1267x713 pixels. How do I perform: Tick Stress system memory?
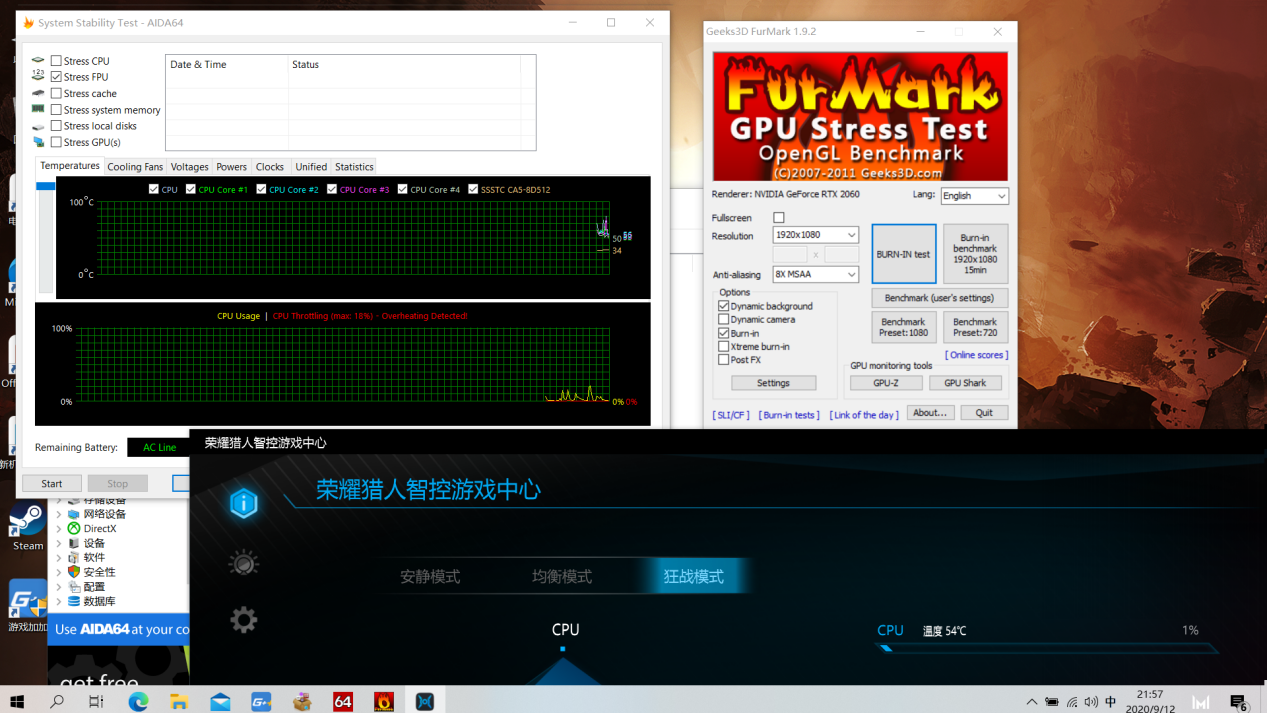pos(56,110)
